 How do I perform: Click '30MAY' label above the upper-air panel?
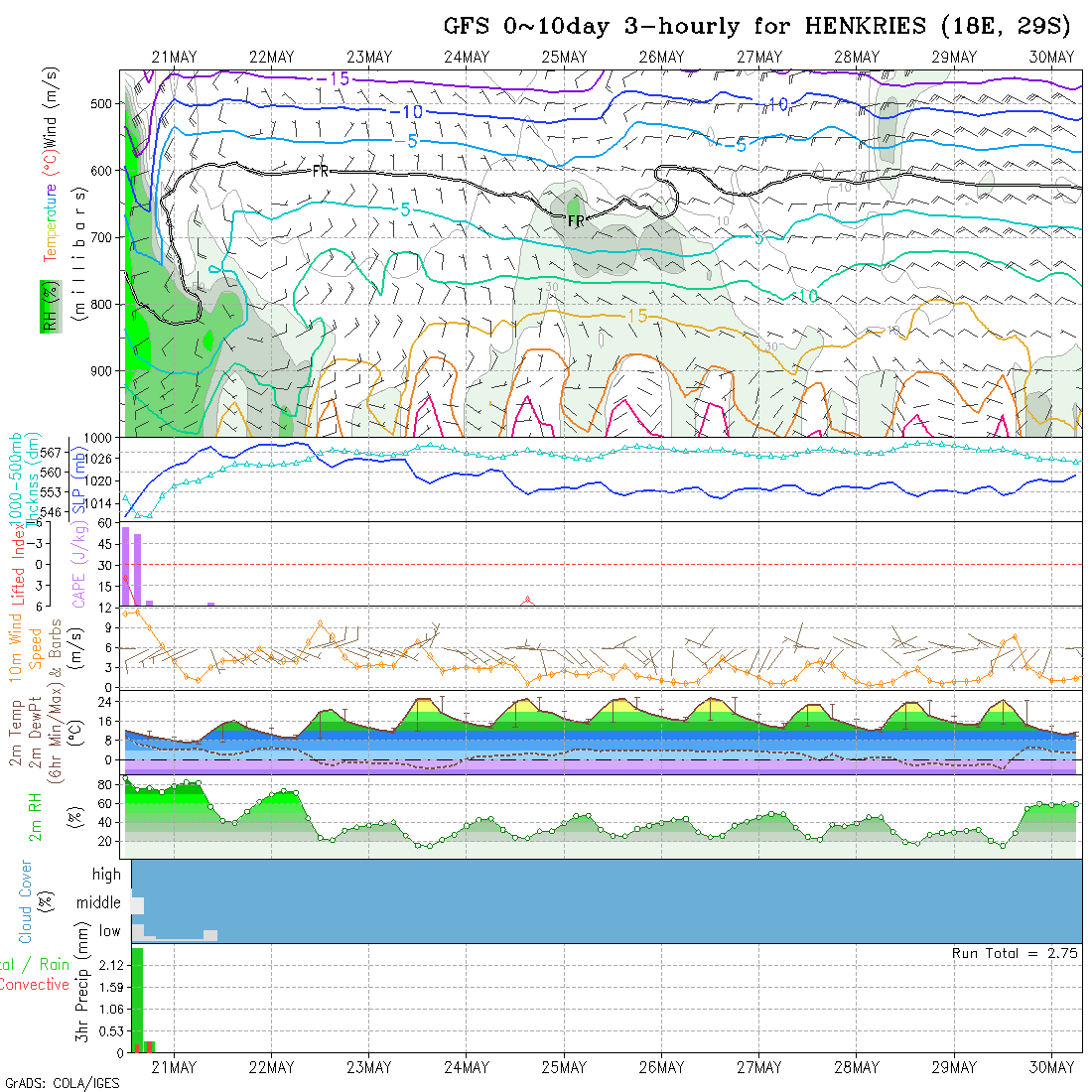coord(1051,58)
